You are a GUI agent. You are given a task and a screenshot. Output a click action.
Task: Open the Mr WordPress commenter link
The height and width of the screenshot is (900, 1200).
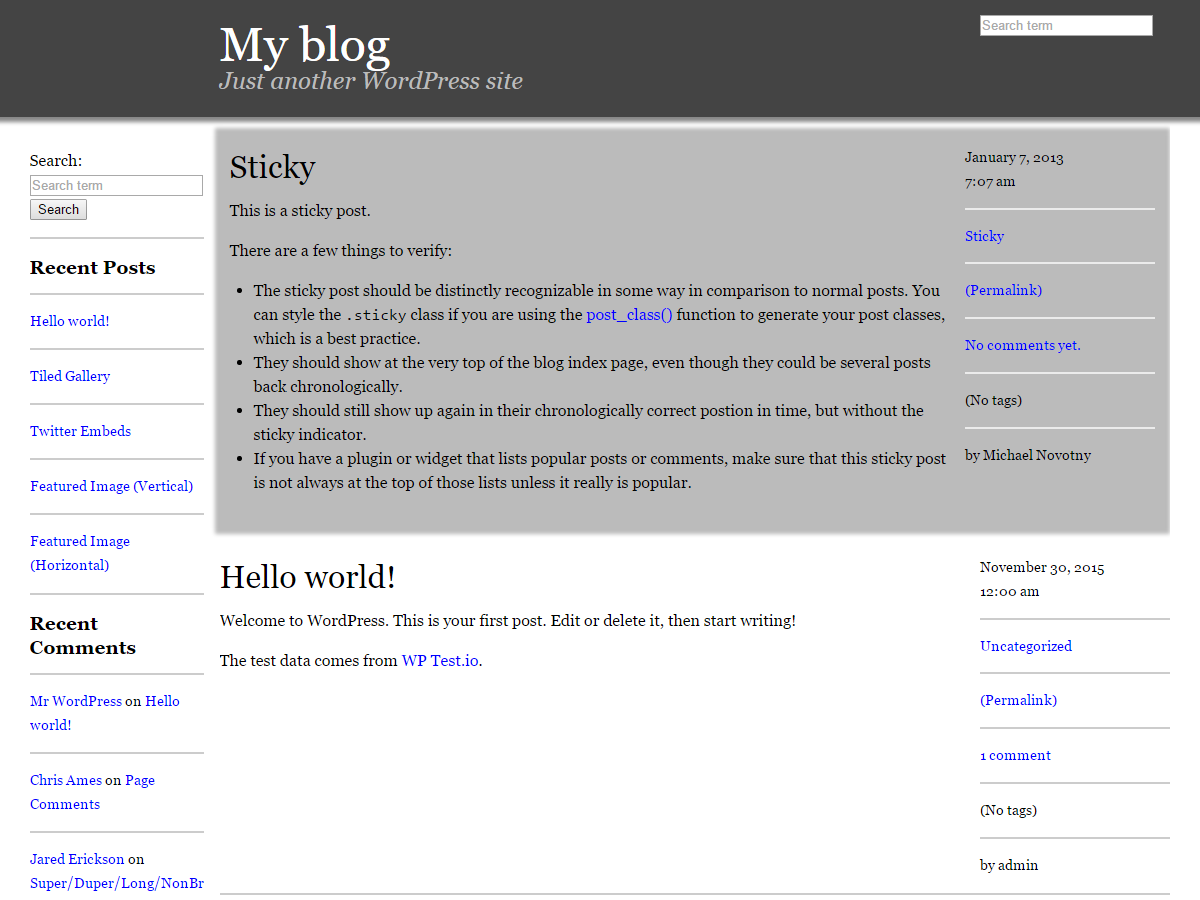click(x=76, y=701)
